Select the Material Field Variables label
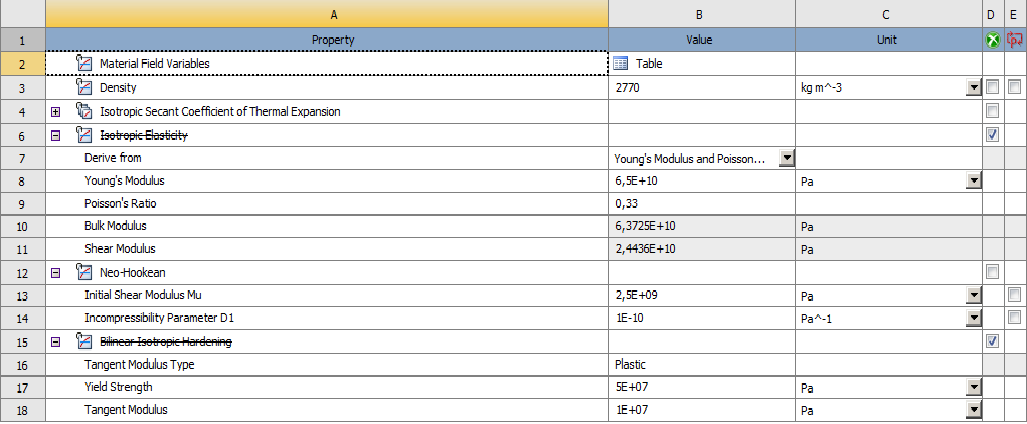Screen dimensions: 1027x424 point(155,64)
